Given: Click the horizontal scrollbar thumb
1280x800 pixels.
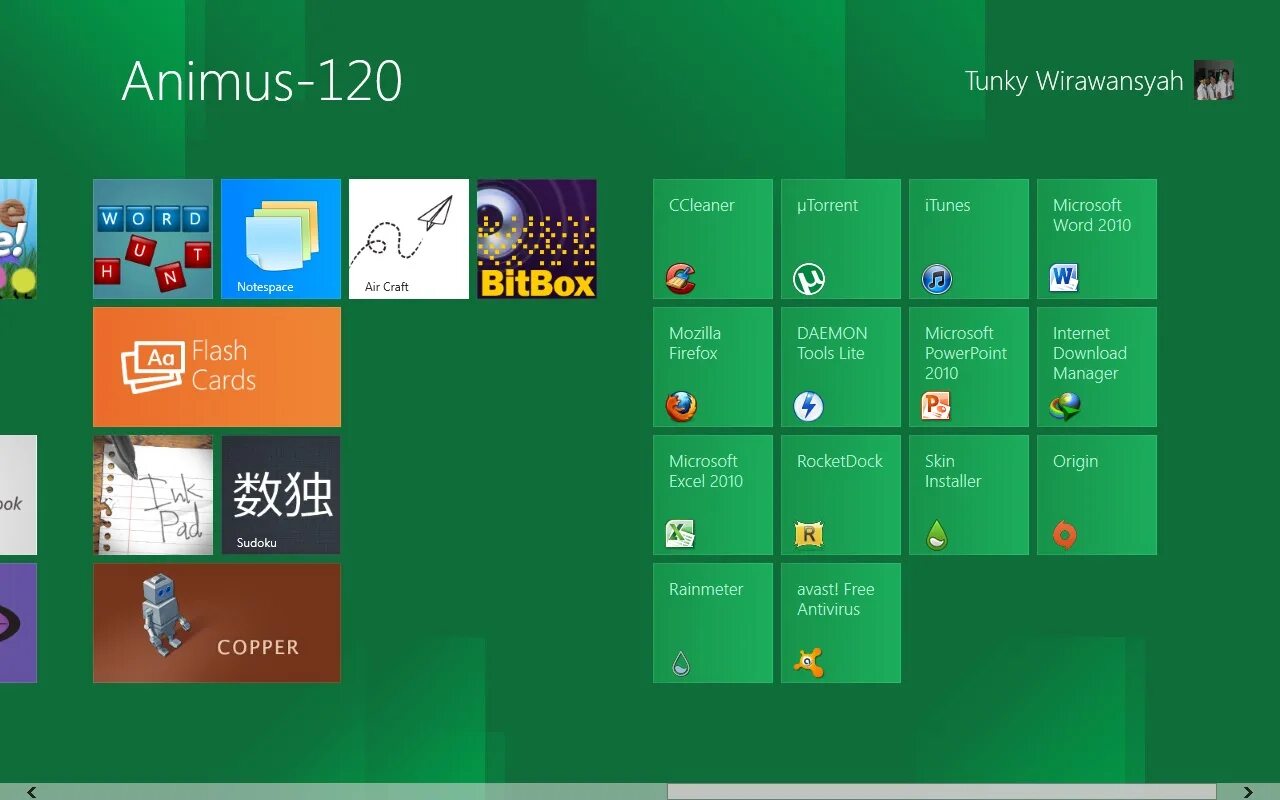Looking at the screenshot, I should click(x=942, y=792).
